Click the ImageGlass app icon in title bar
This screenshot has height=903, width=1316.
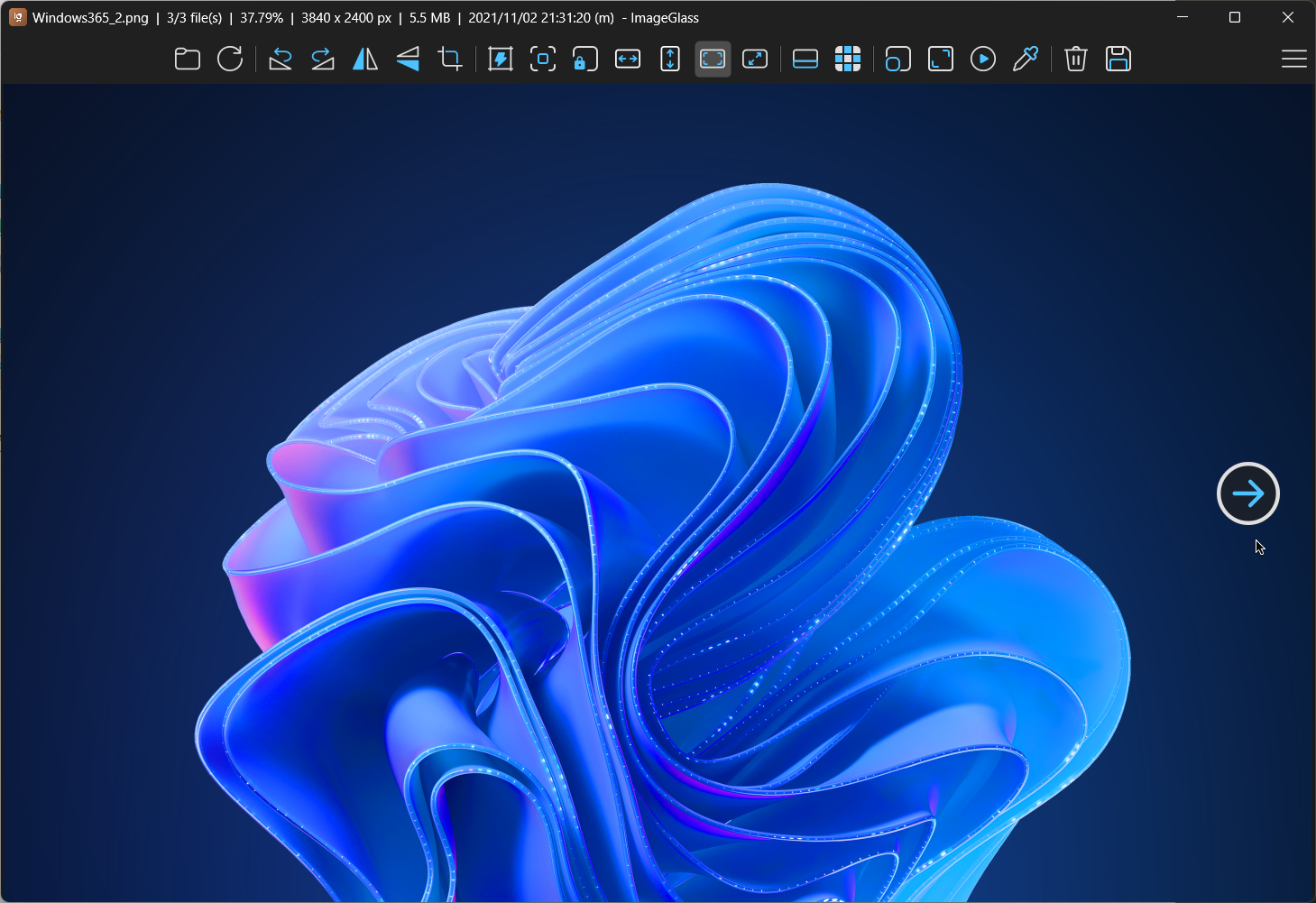pos(18,17)
